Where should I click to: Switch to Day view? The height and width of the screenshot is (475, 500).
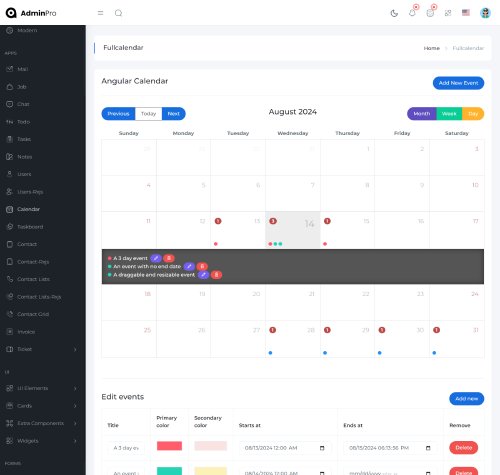[x=473, y=114]
